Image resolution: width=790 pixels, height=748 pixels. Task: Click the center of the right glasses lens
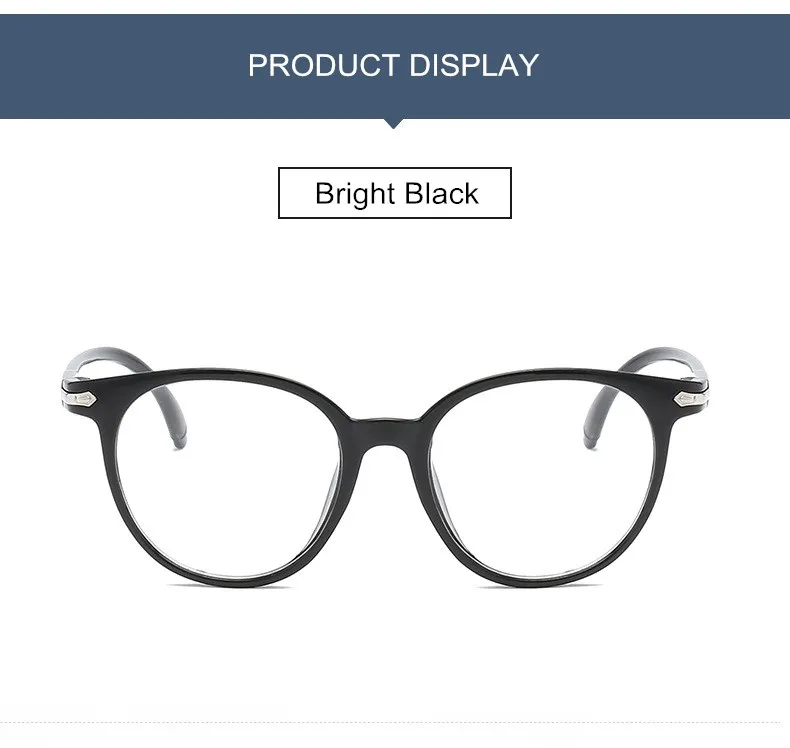(x=544, y=479)
